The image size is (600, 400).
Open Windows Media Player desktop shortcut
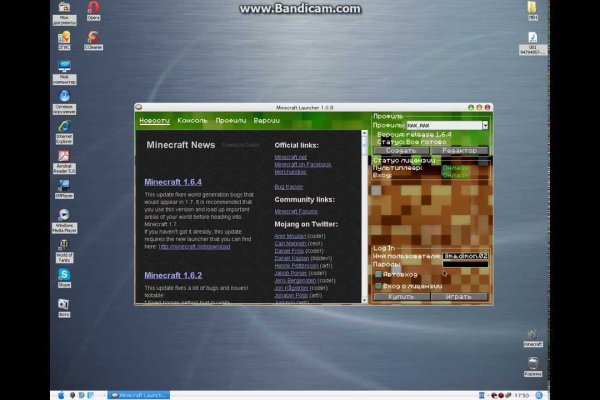tap(64, 215)
